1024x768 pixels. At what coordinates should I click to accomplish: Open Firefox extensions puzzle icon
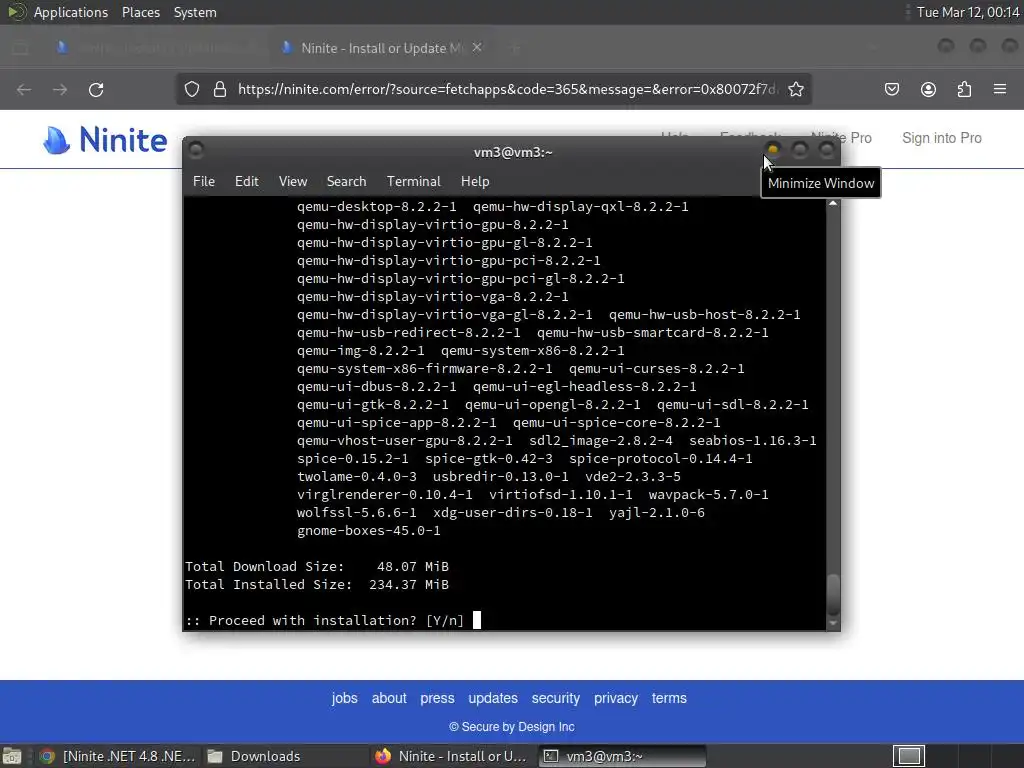tap(964, 89)
